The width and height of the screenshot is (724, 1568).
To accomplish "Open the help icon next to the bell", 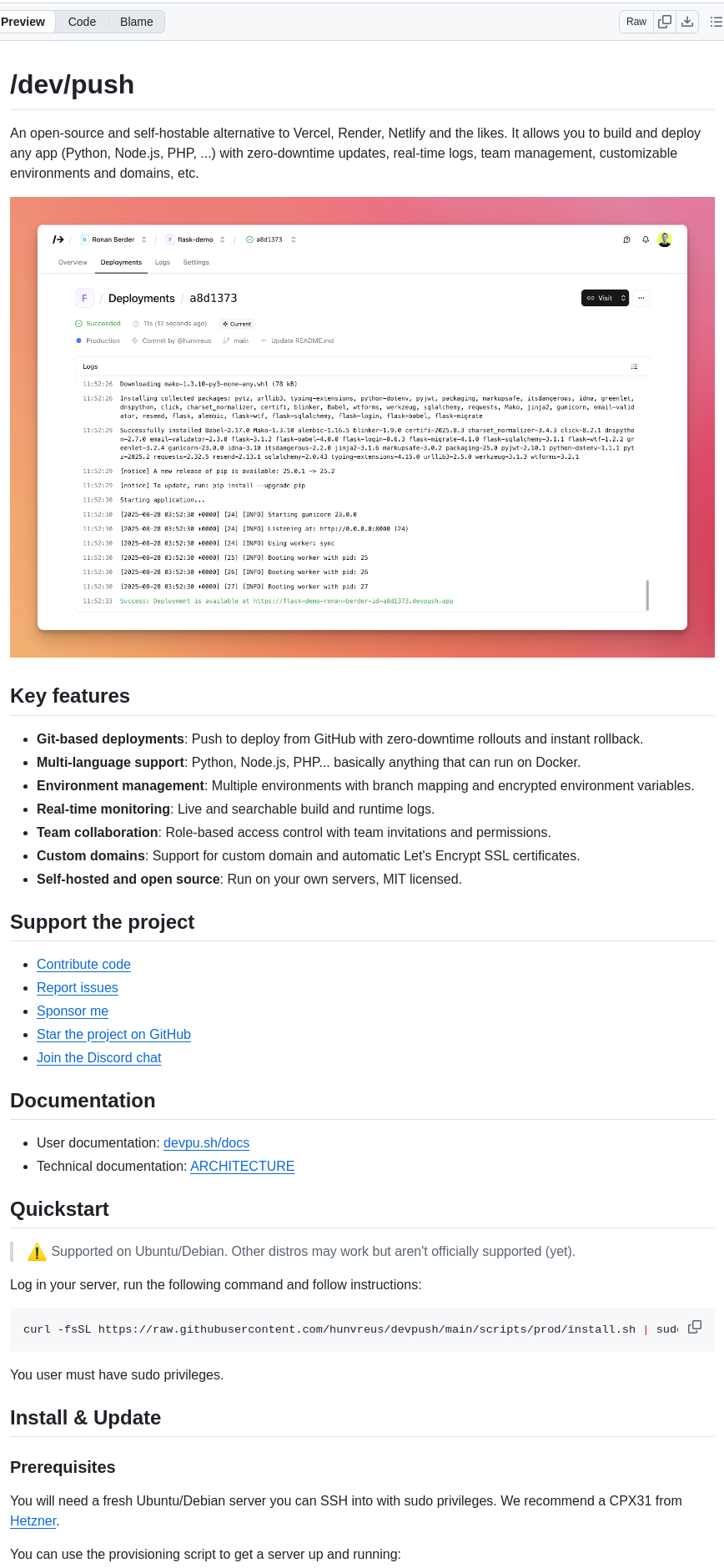I will [626, 239].
